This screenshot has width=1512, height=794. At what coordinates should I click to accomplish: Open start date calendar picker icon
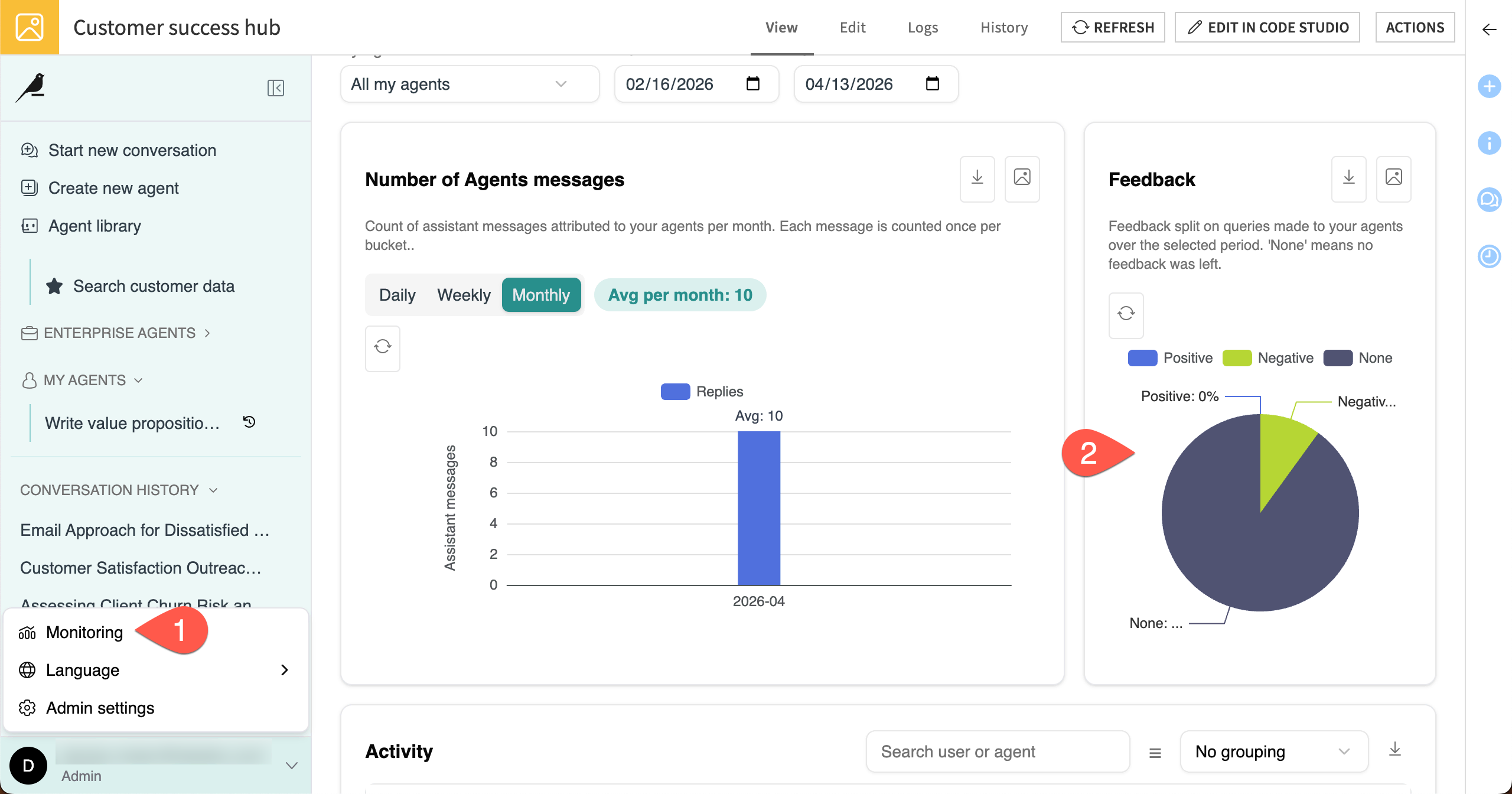753,84
